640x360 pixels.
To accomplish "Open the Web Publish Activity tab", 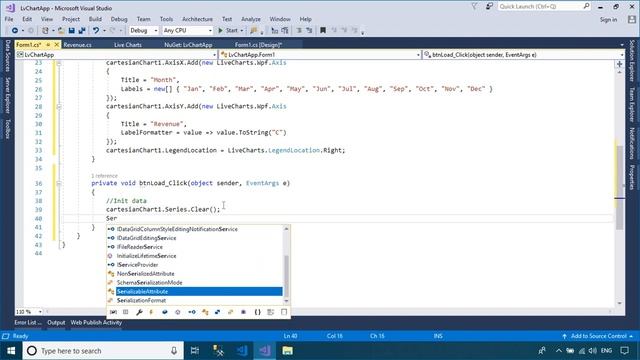I will 96,322.
